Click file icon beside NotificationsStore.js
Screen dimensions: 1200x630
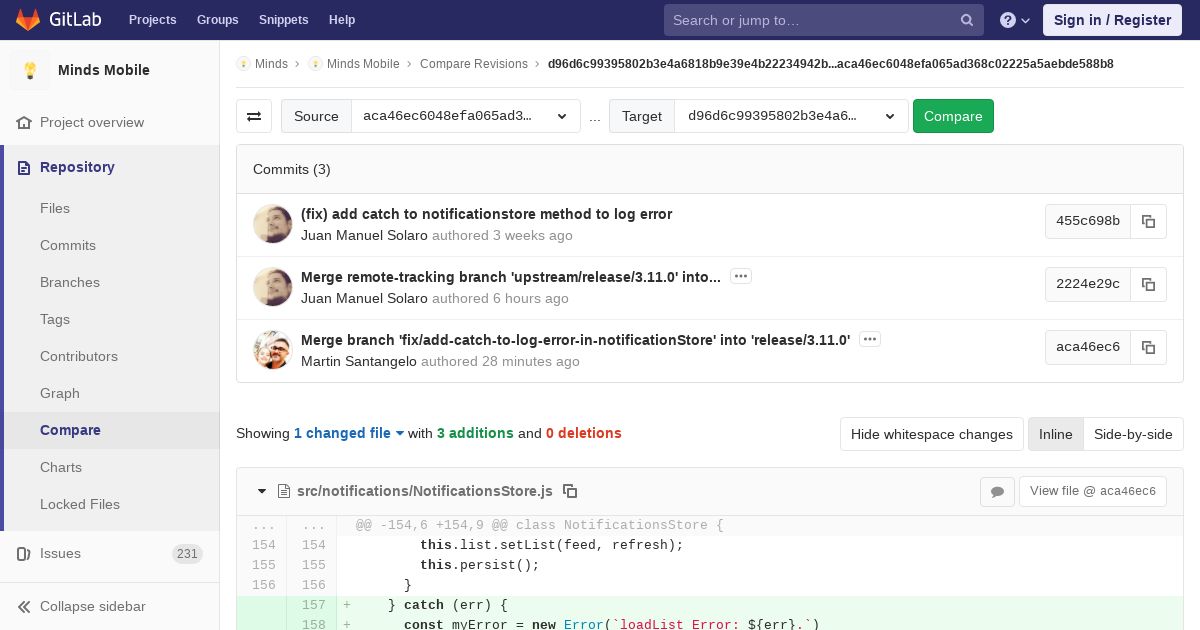(x=284, y=491)
